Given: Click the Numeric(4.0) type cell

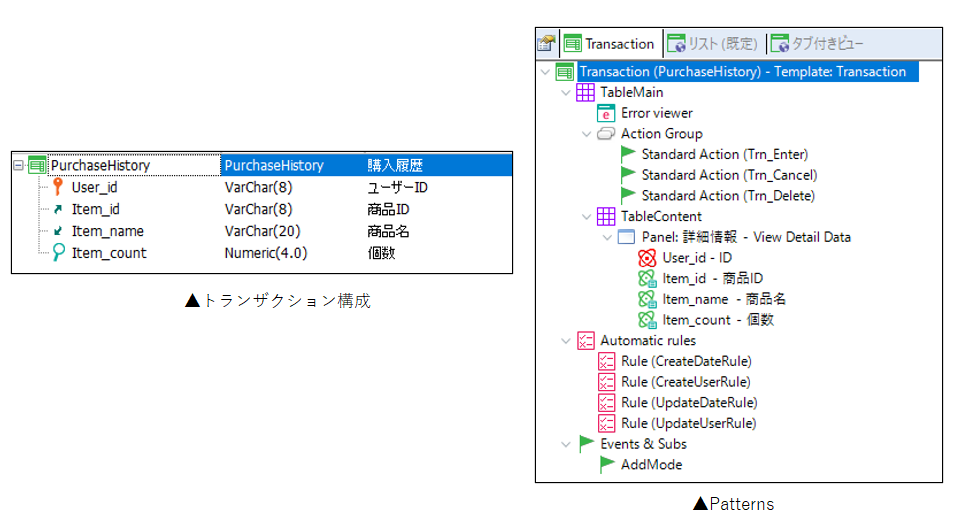Looking at the screenshot, I should 265,253.
